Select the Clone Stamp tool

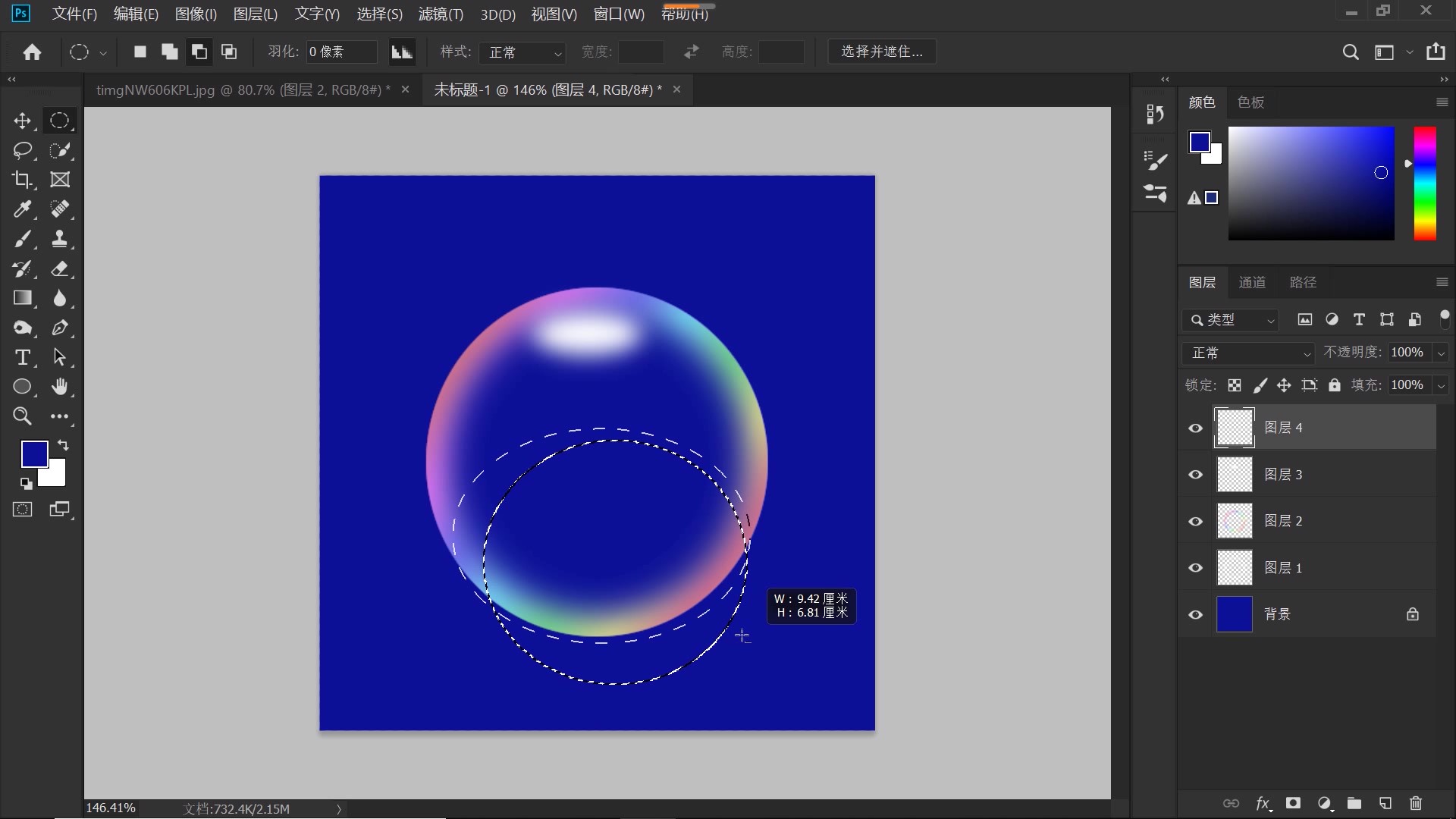[x=59, y=239]
